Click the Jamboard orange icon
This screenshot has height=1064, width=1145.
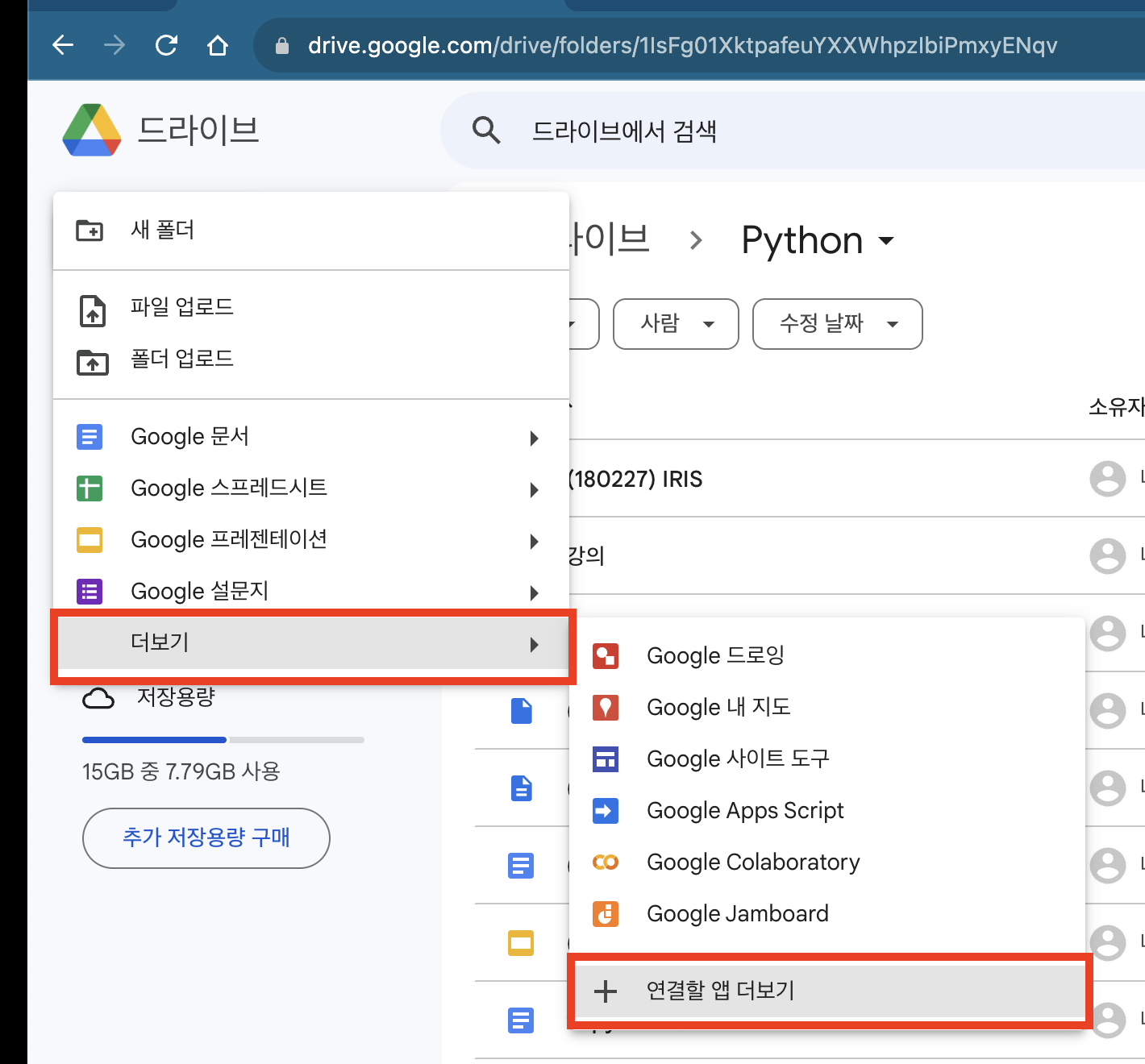(x=606, y=914)
